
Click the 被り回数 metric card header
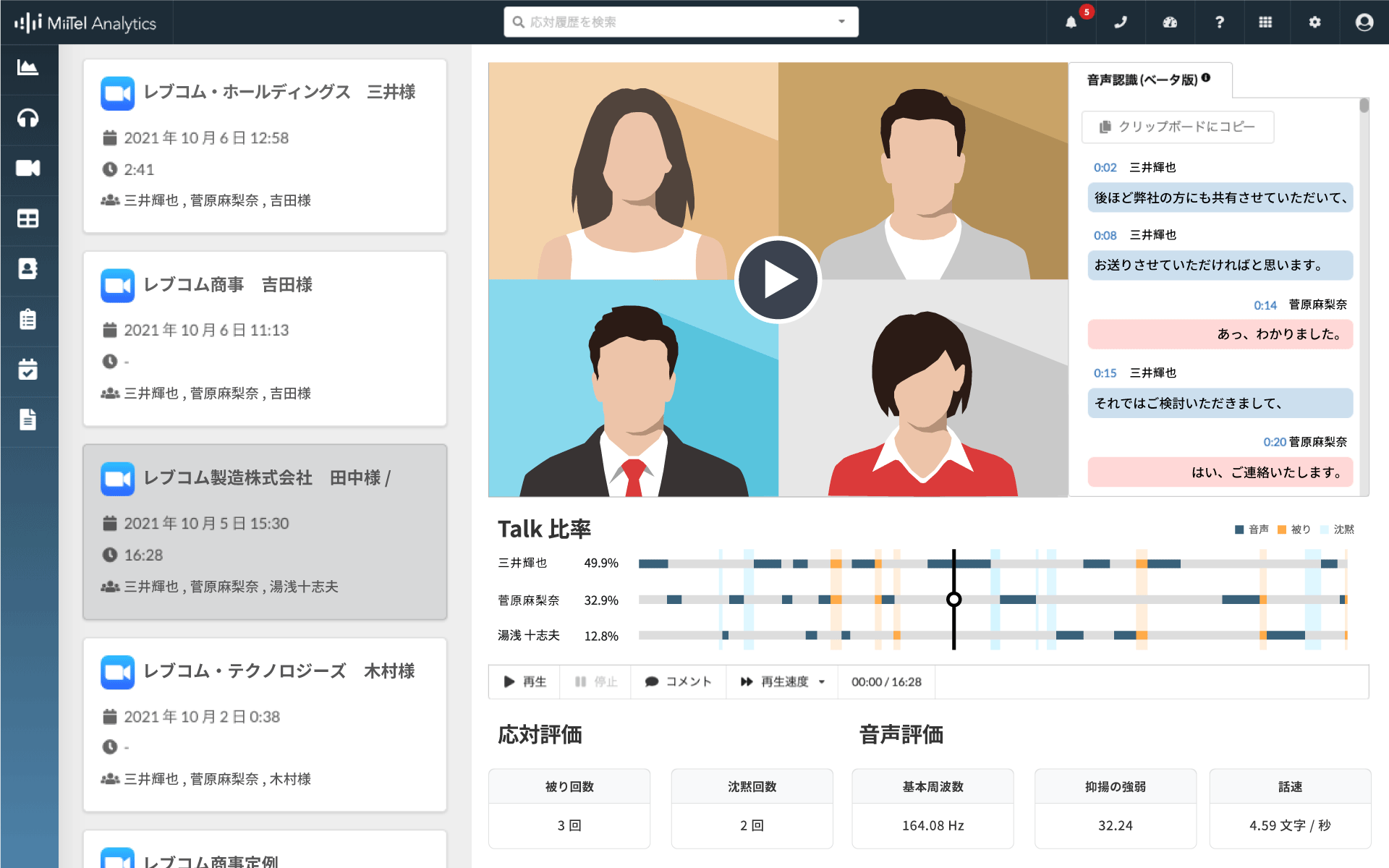tap(569, 786)
